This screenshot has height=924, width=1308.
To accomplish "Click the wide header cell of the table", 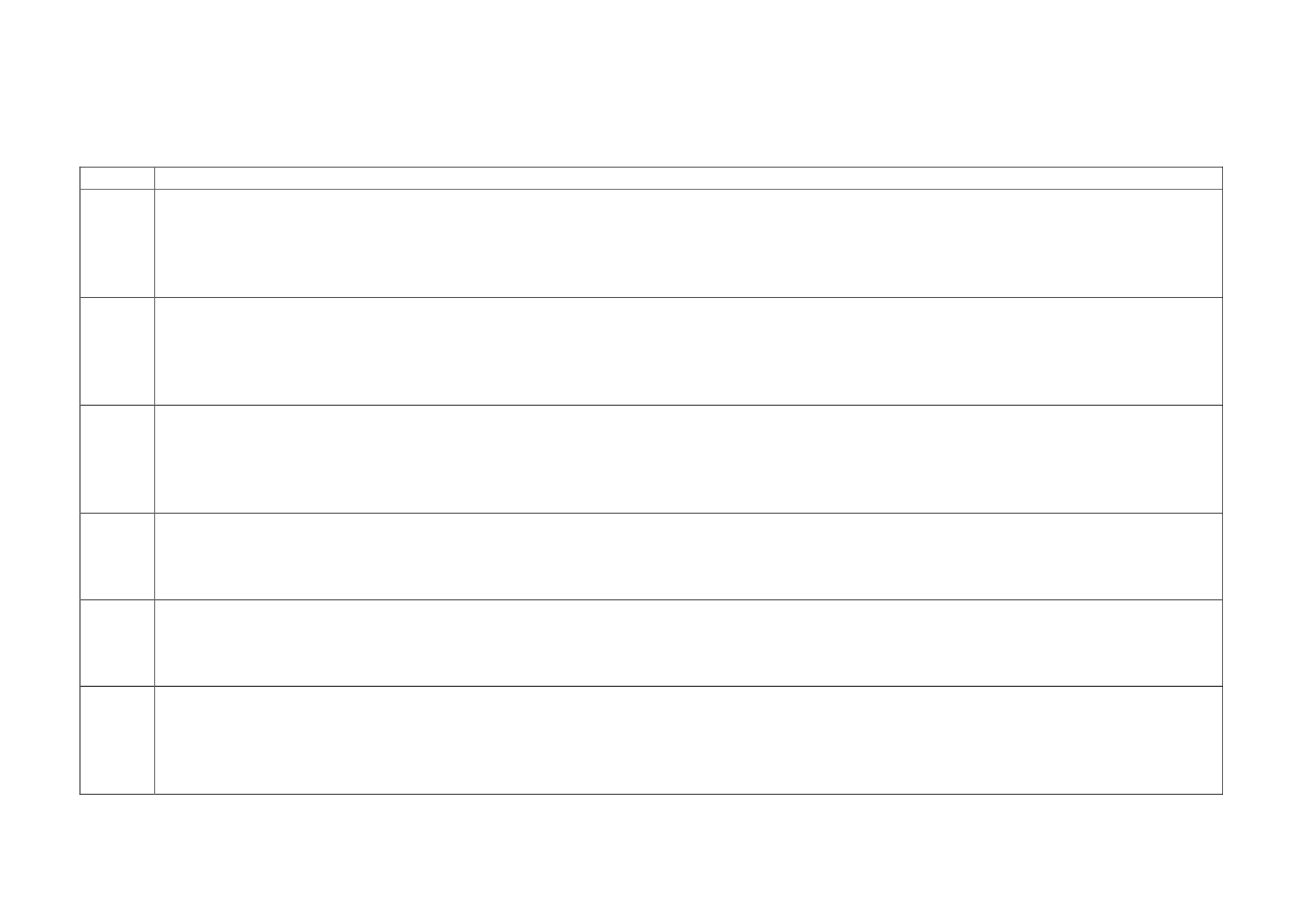I will (x=688, y=178).
